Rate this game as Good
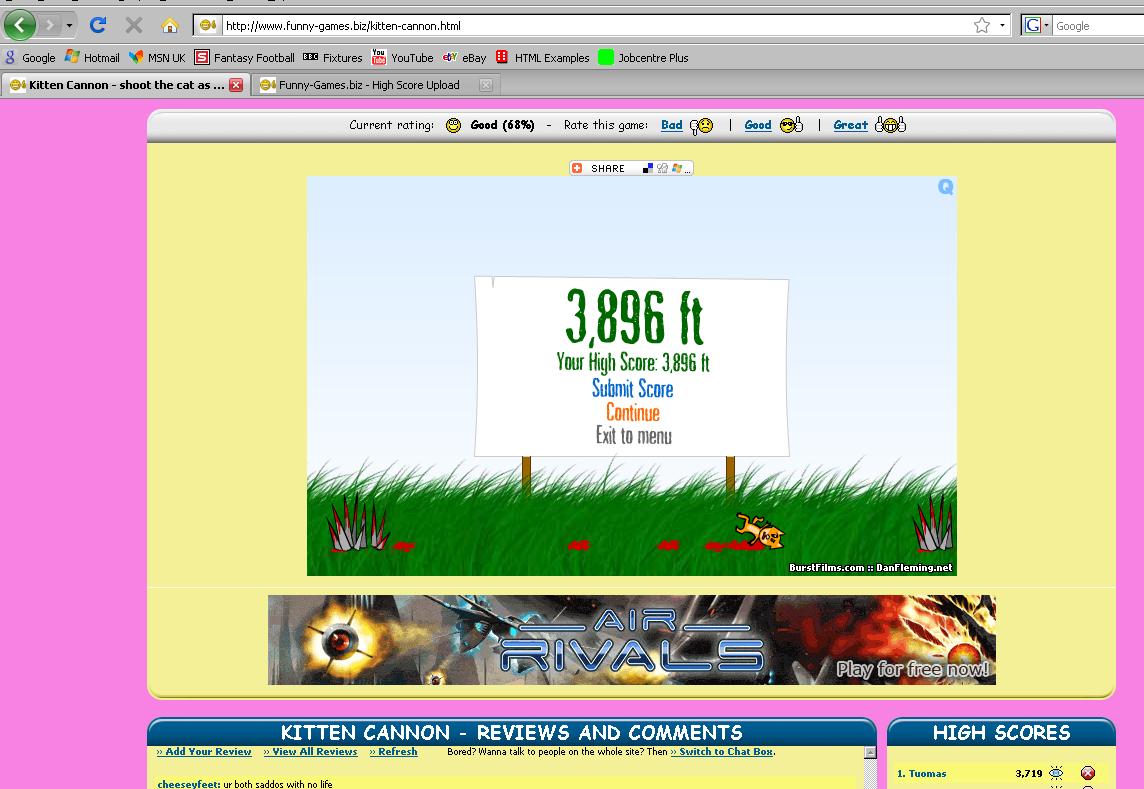Viewport: 1144px width, 789px height. 757,125
